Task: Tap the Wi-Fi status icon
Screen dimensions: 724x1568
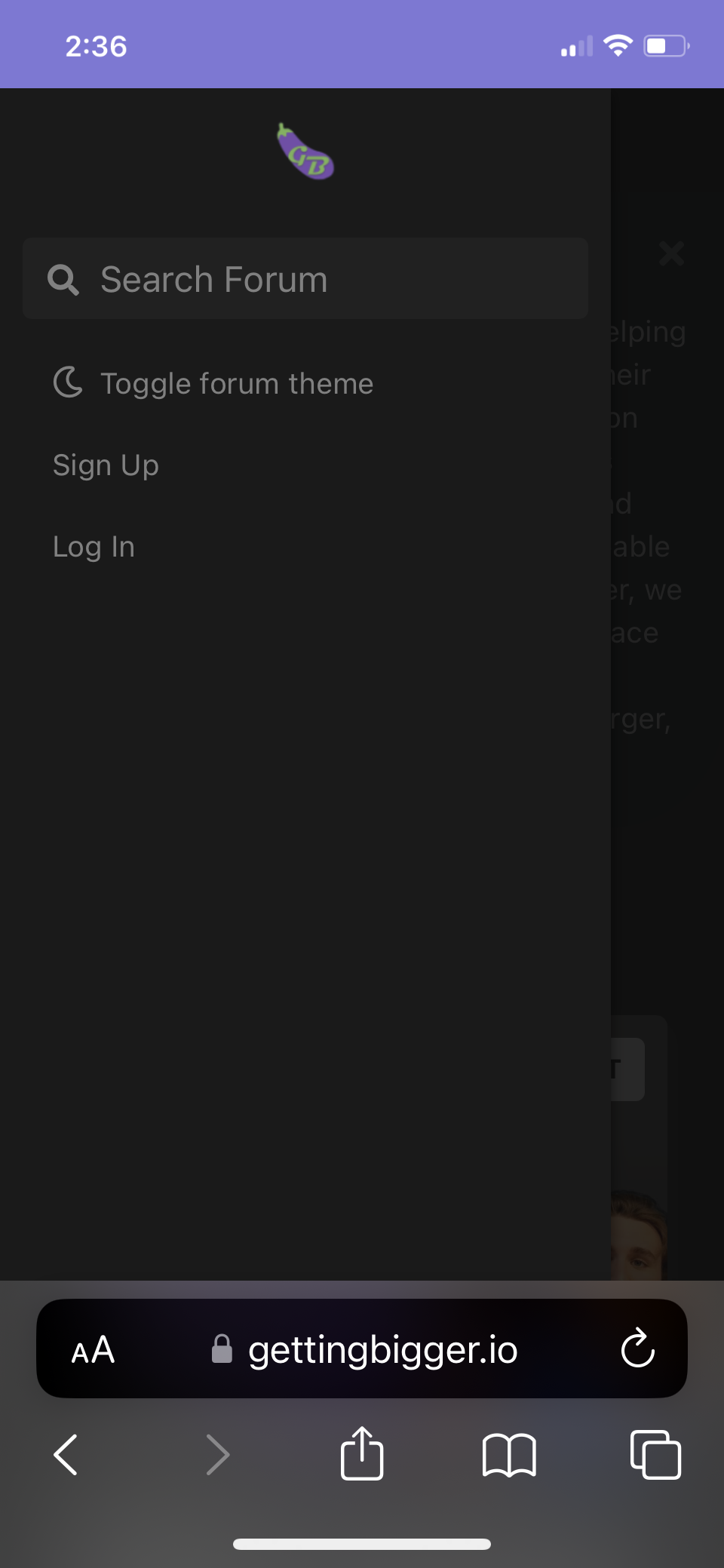Action: 618,45
